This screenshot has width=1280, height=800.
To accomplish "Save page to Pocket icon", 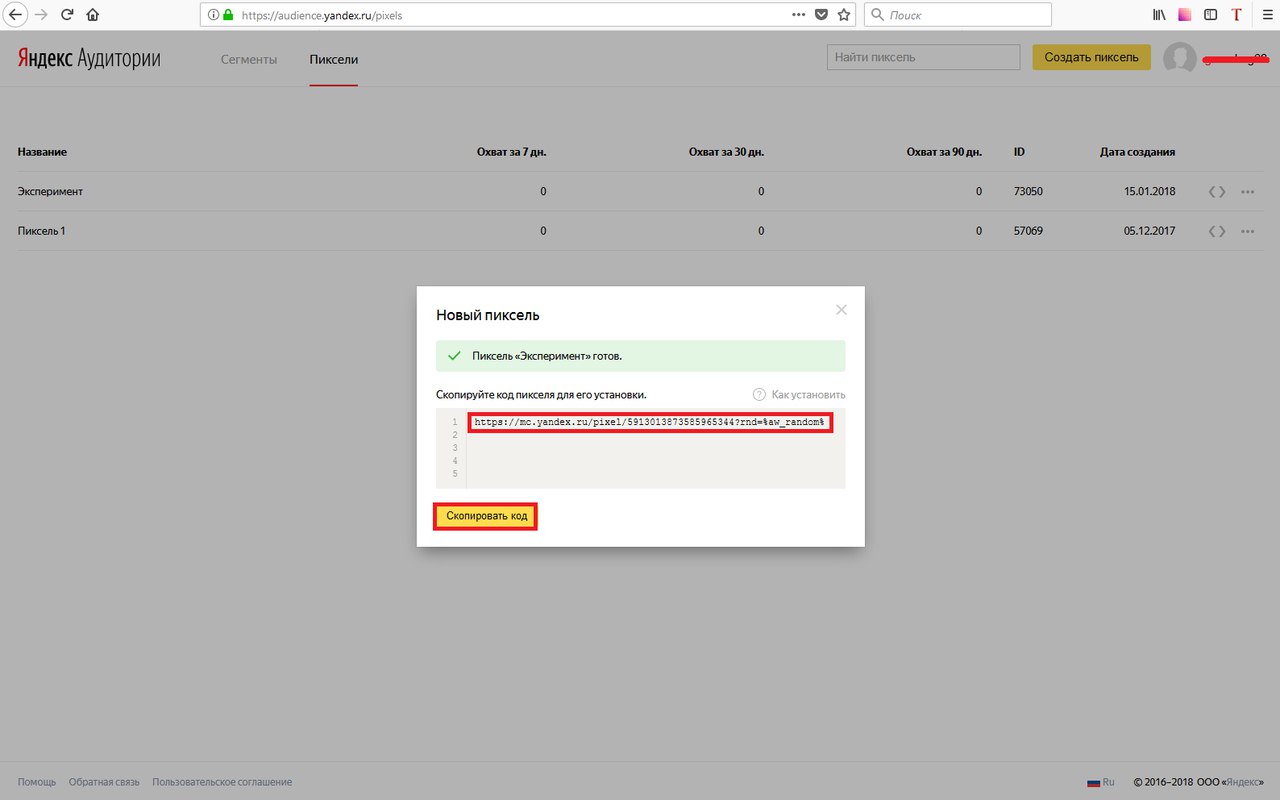I will [x=821, y=15].
